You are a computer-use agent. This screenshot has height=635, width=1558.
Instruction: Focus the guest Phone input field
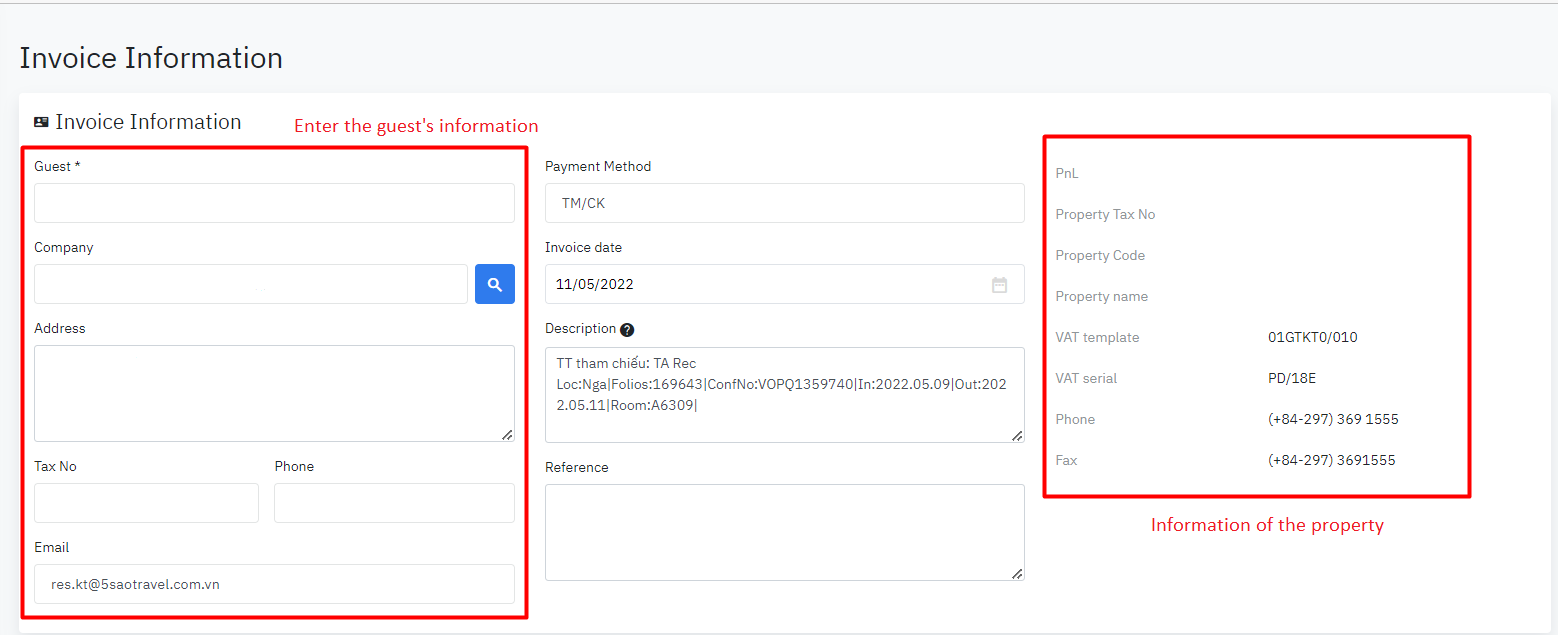tap(394, 503)
